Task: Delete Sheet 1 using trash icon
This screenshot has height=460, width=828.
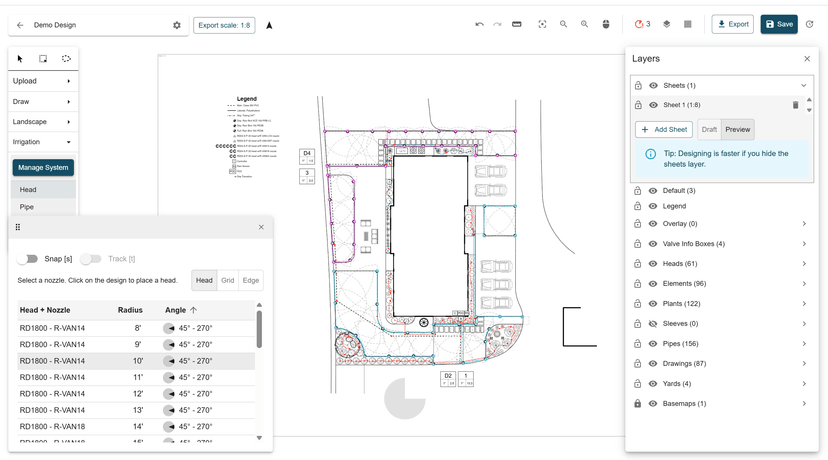Action: point(796,105)
